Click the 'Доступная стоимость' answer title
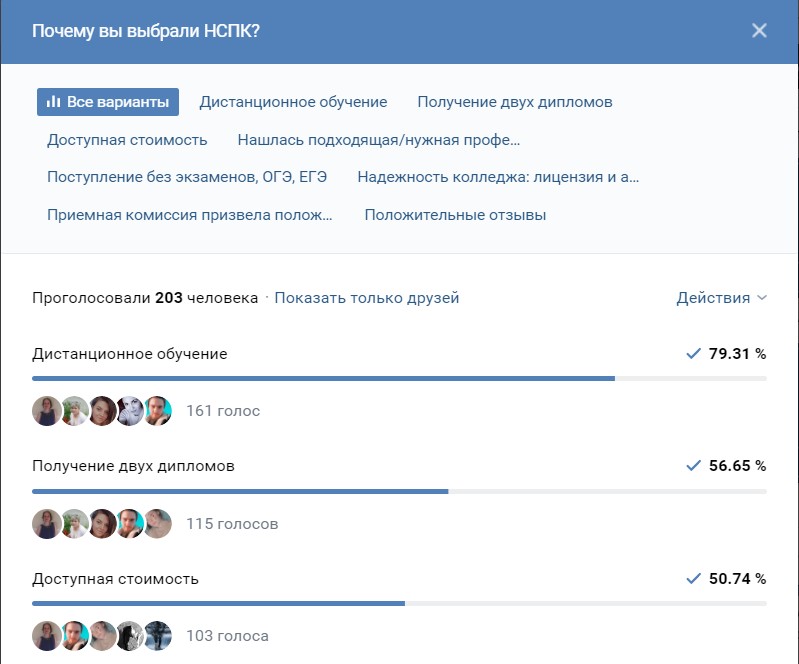Viewport: 799px width, 664px height. [x=115, y=579]
